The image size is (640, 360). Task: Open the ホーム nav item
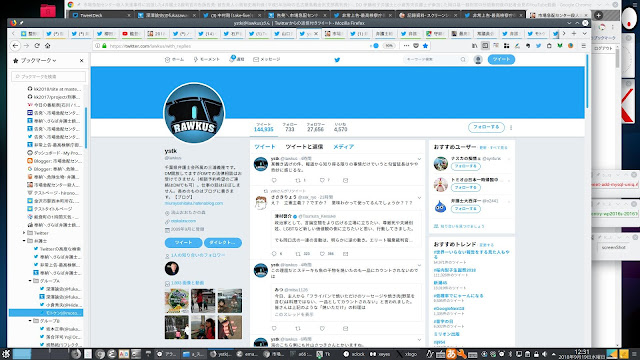click(174, 60)
